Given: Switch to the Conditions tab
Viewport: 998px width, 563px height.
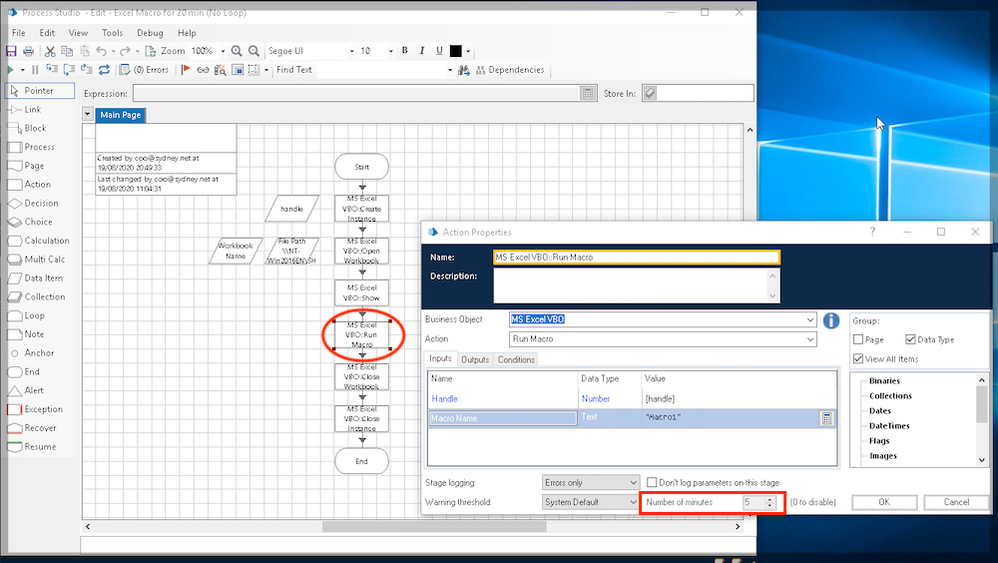Looking at the screenshot, I should click(x=516, y=359).
